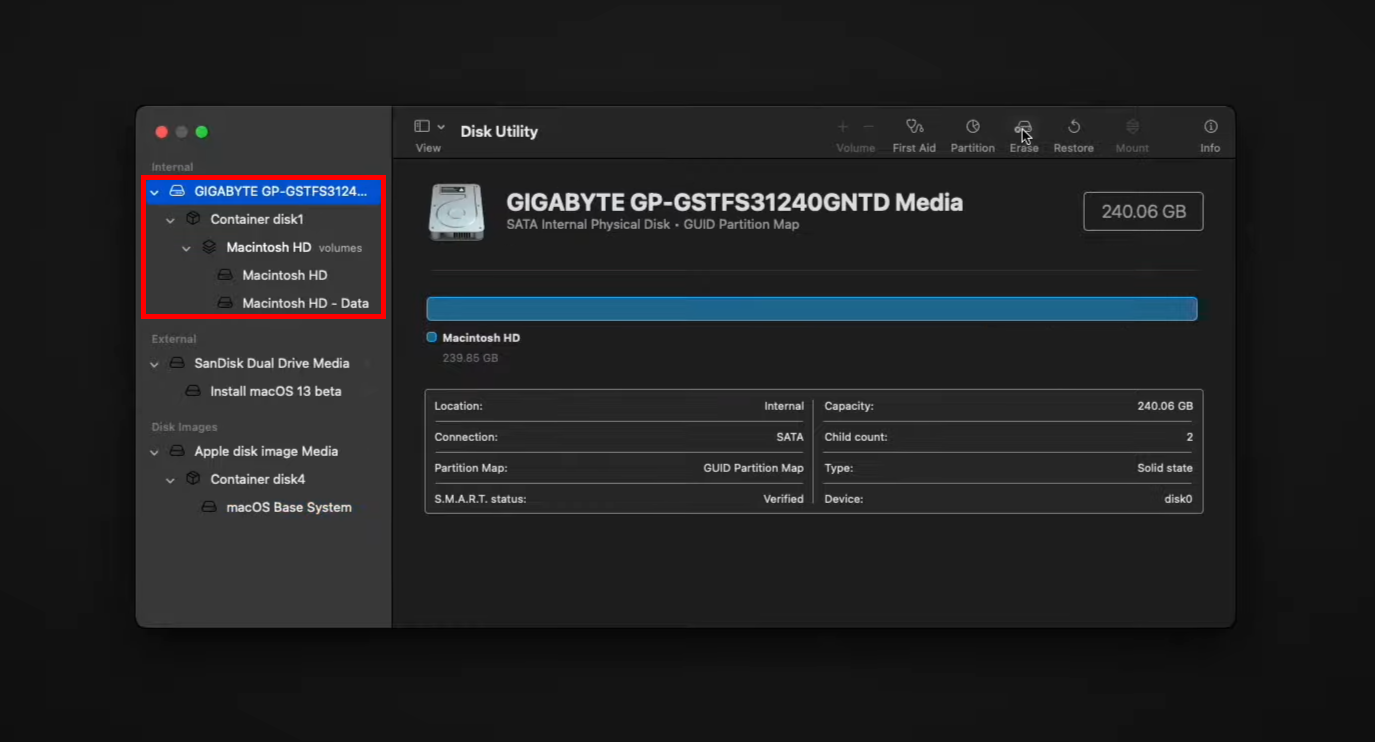This screenshot has height=742, width=1375.
Task: Select the Apple disk image Media entry
Action: [x=267, y=451]
